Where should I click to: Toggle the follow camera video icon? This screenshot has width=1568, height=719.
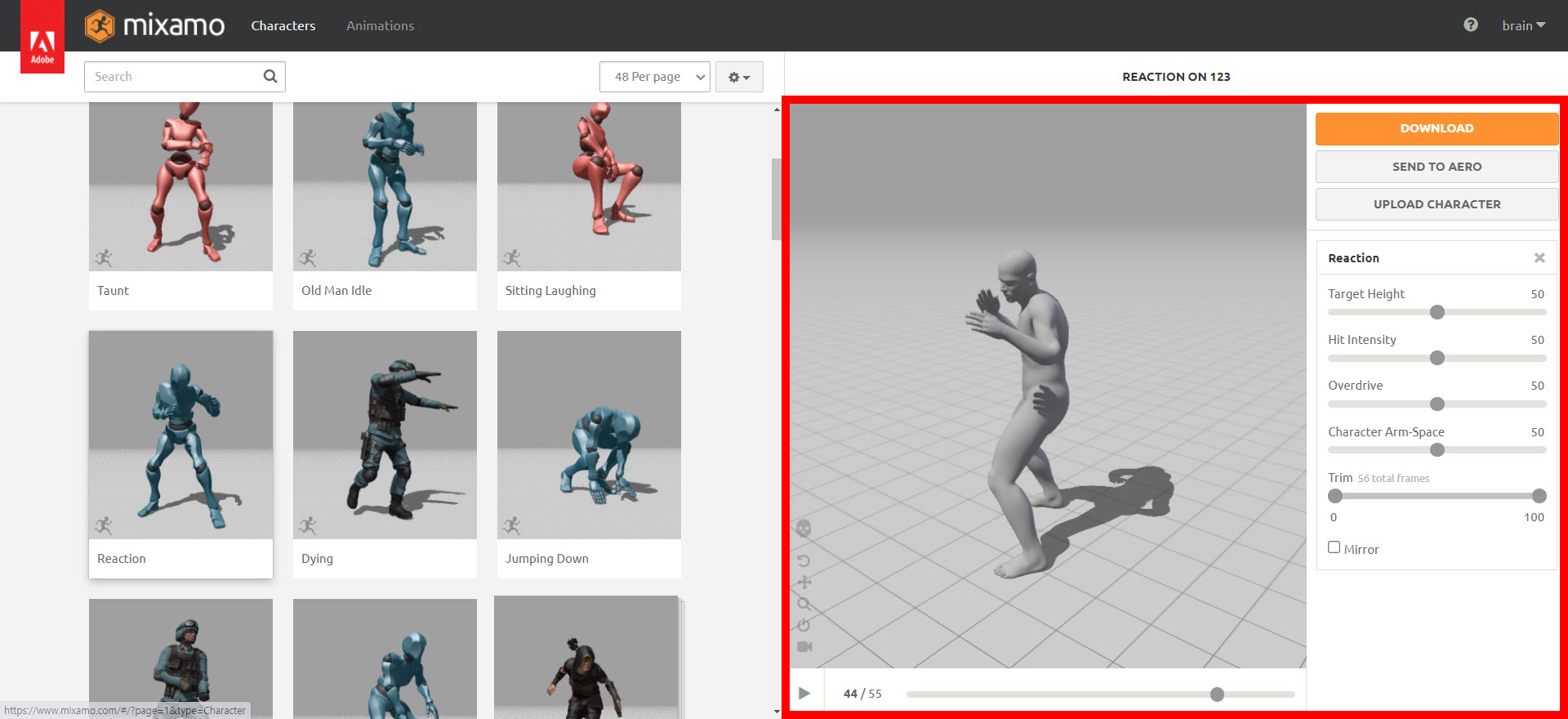point(804,646)
